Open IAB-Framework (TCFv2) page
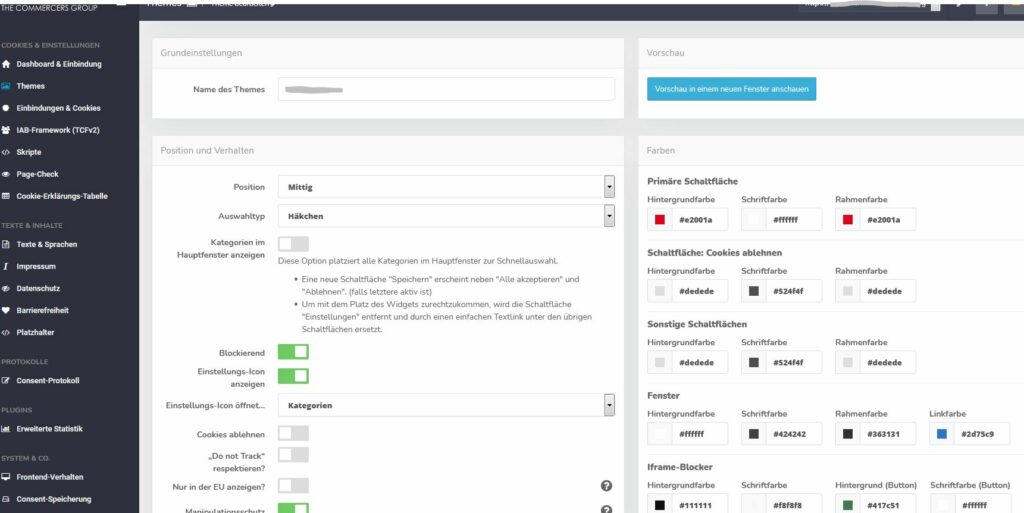Screen dimensions: 1024x513 (58, 130)
